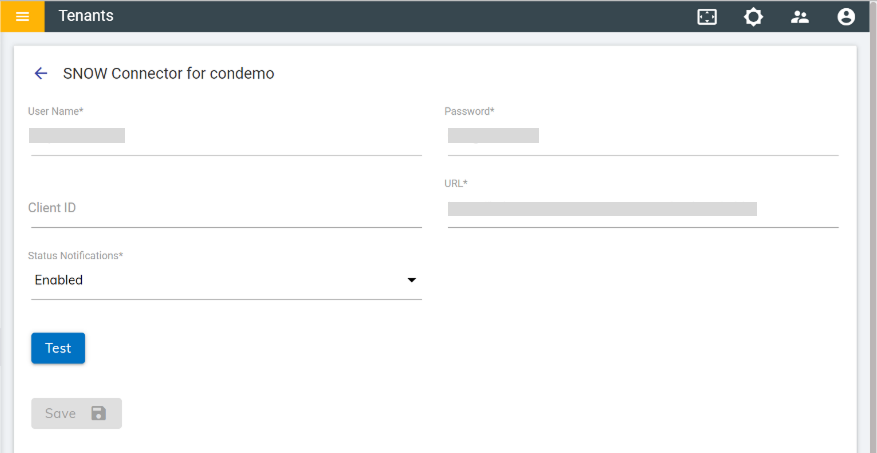Click the Test button

58,348
